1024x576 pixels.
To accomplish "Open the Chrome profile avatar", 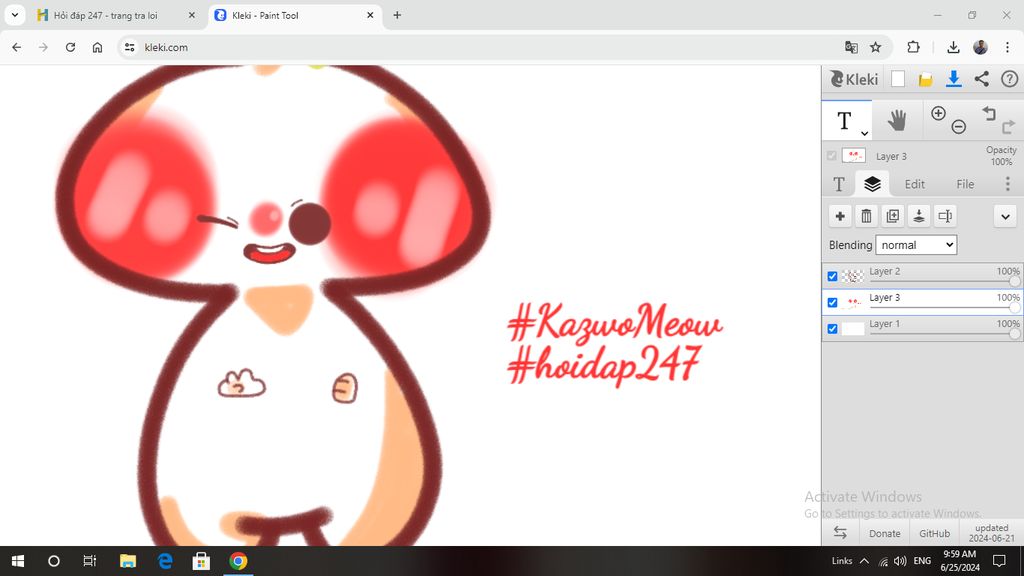I will tap(980, 47).
